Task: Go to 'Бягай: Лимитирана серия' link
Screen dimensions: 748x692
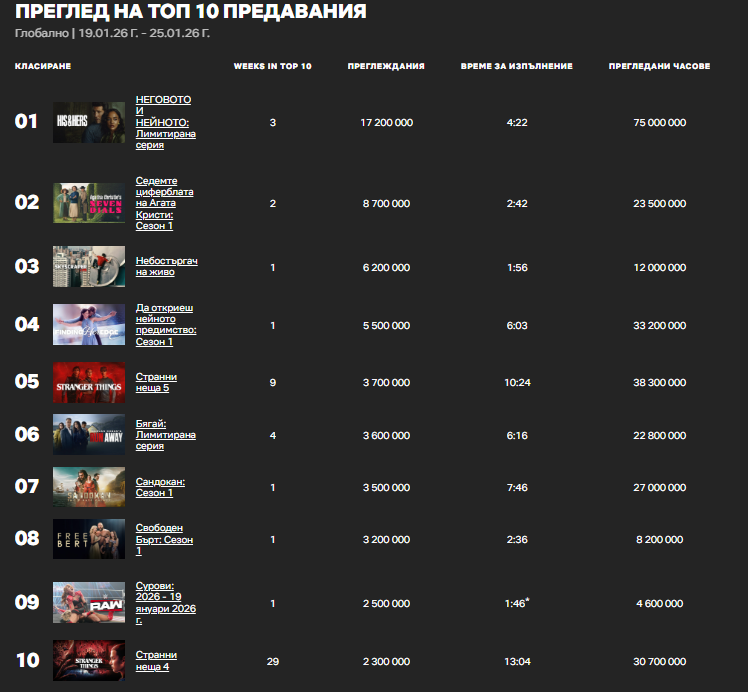Action: point(165,435)
